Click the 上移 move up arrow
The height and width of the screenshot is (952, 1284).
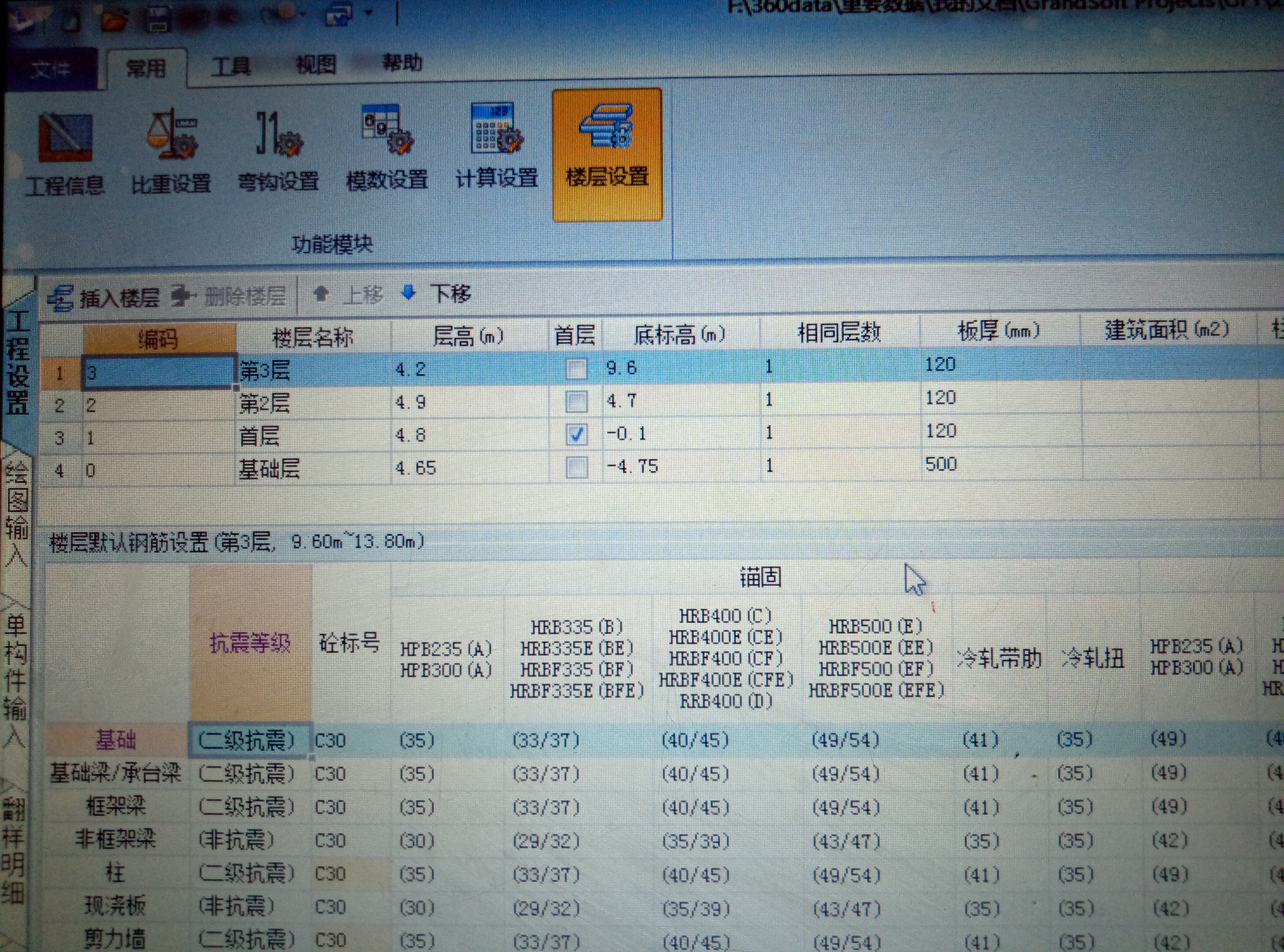tap(348, 295)
